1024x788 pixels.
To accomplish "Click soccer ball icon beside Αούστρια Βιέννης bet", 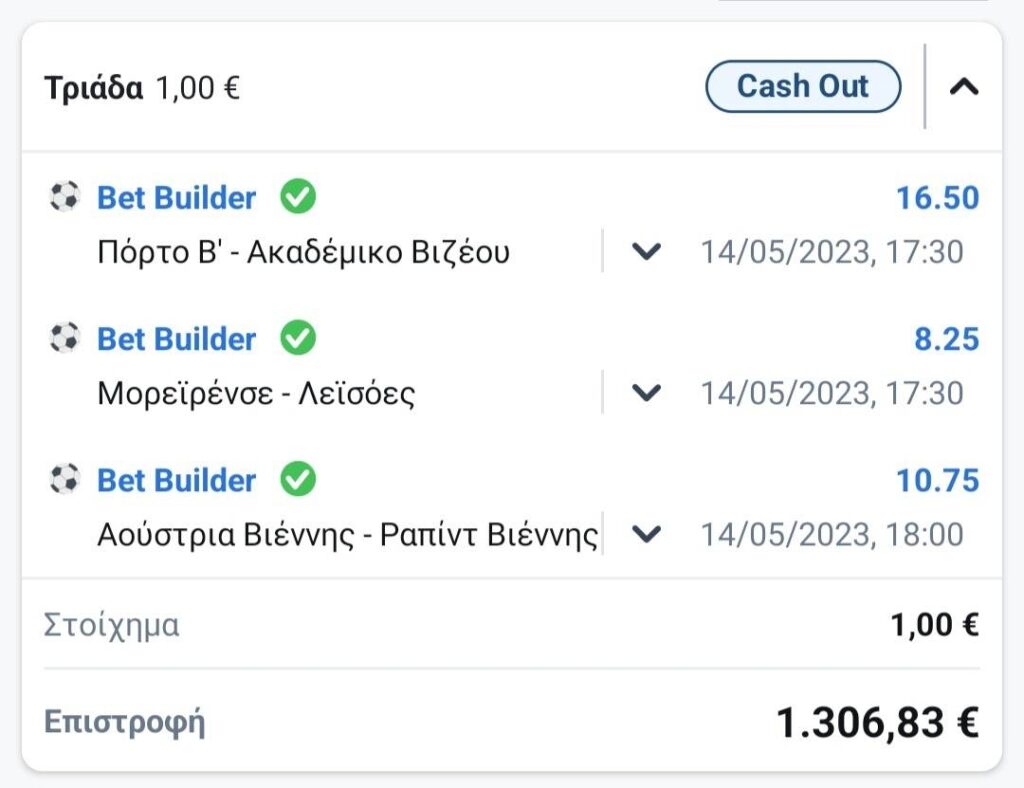I will click(x=64, y=480).
